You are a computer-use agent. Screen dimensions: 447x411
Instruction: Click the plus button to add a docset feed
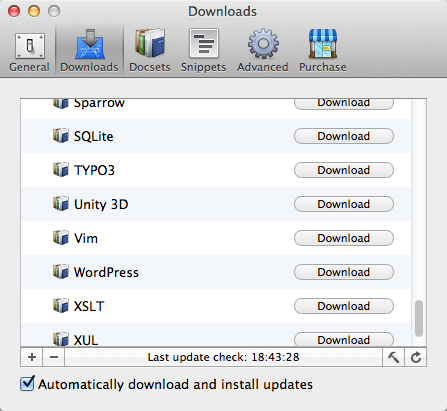(32, 357)
